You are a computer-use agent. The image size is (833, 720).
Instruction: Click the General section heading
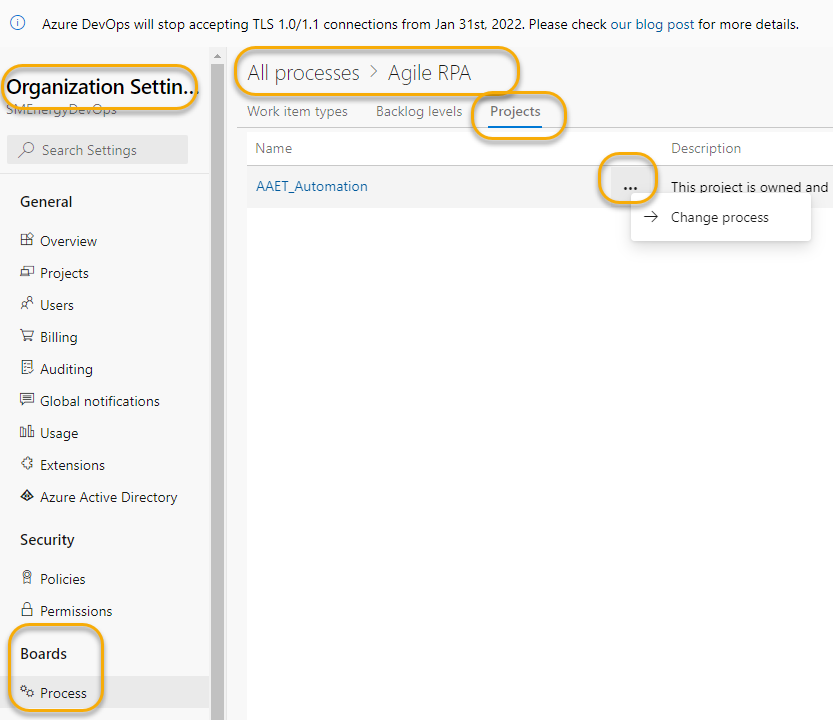[x=46, y=202]
